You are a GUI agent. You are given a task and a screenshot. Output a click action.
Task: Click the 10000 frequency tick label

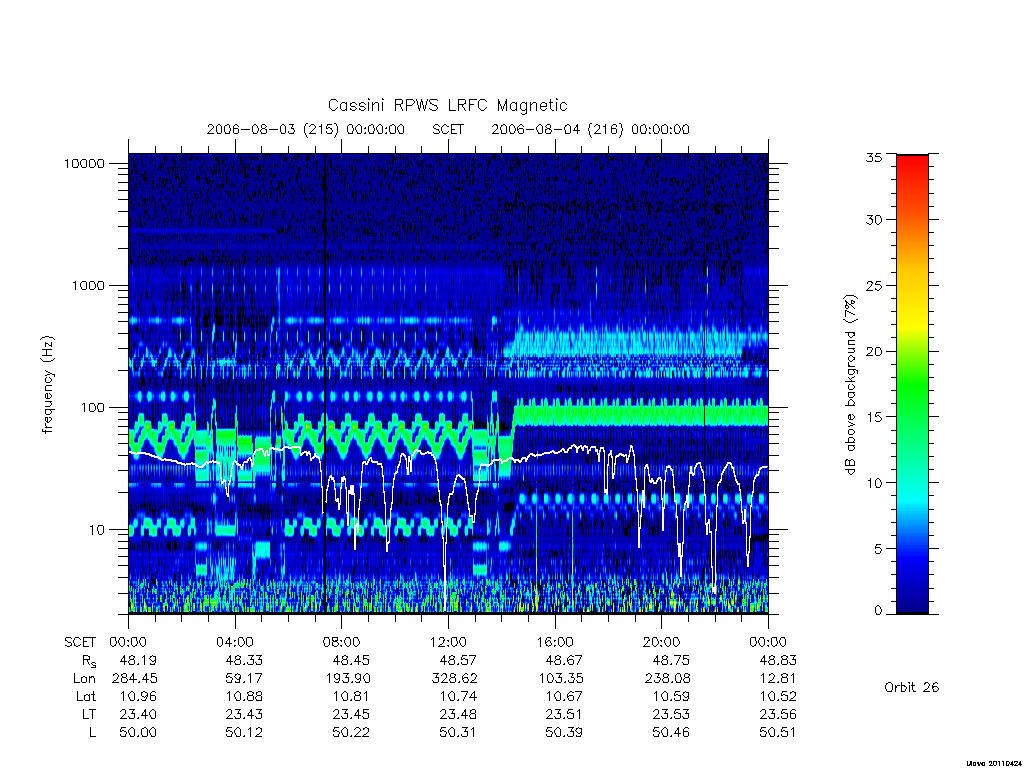[84, 163]
